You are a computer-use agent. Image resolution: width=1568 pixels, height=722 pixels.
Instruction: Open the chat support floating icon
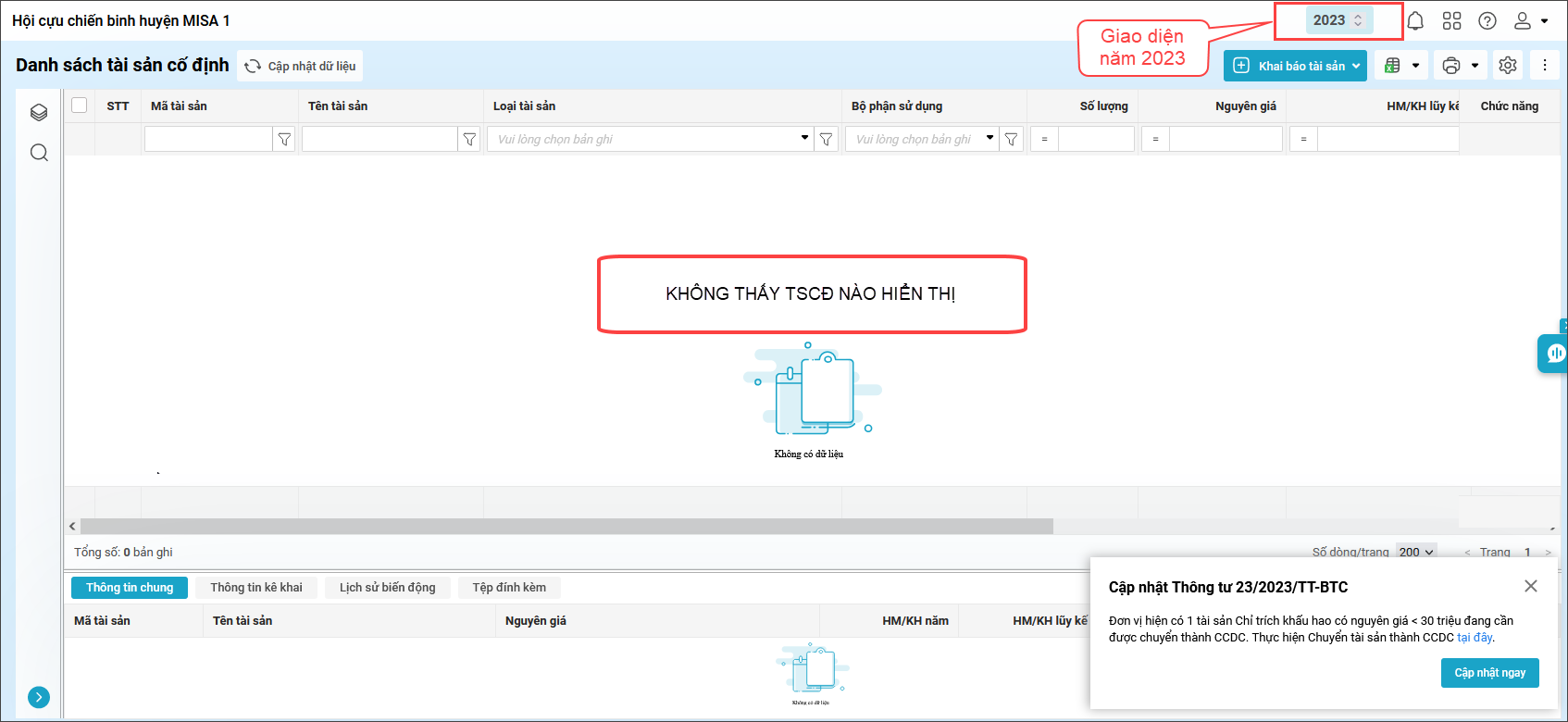(x=1554, y=354)
